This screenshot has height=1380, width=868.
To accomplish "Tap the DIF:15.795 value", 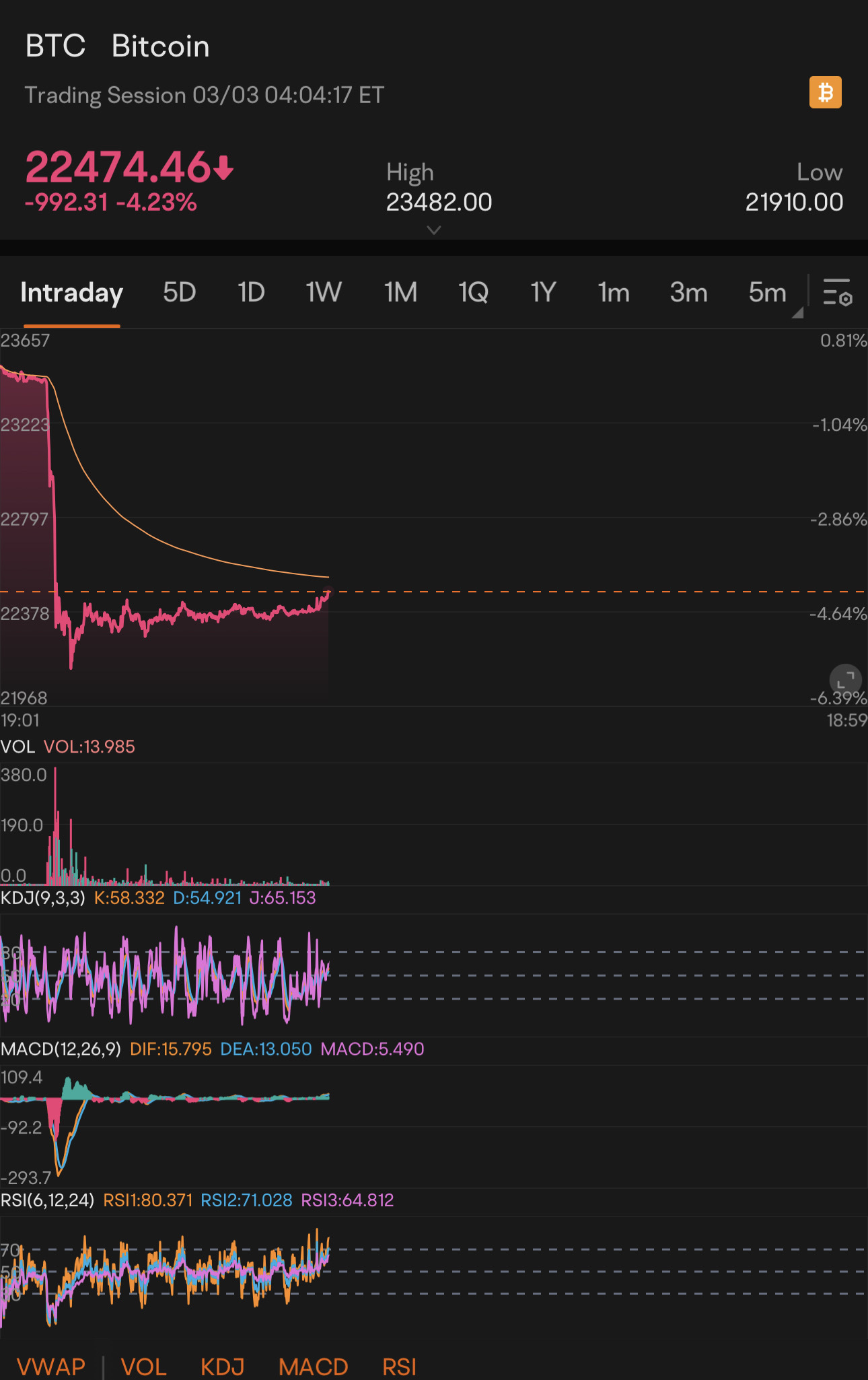I will [170, 1049].
